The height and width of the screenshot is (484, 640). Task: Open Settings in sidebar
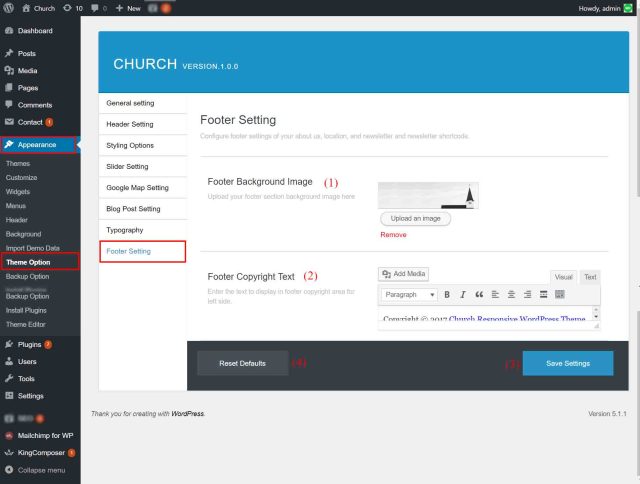pos(40,396)
